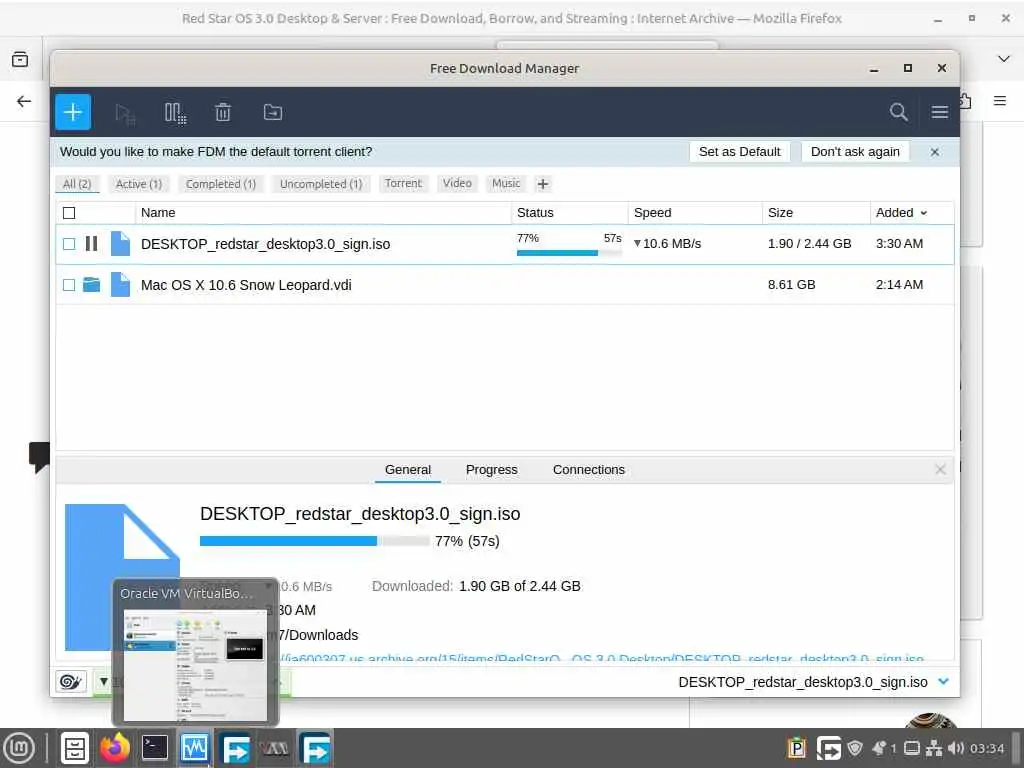The image size is (1024, 768).
Task: Open the Terminal from the taskbar
Action: click(x=155, y=748)
